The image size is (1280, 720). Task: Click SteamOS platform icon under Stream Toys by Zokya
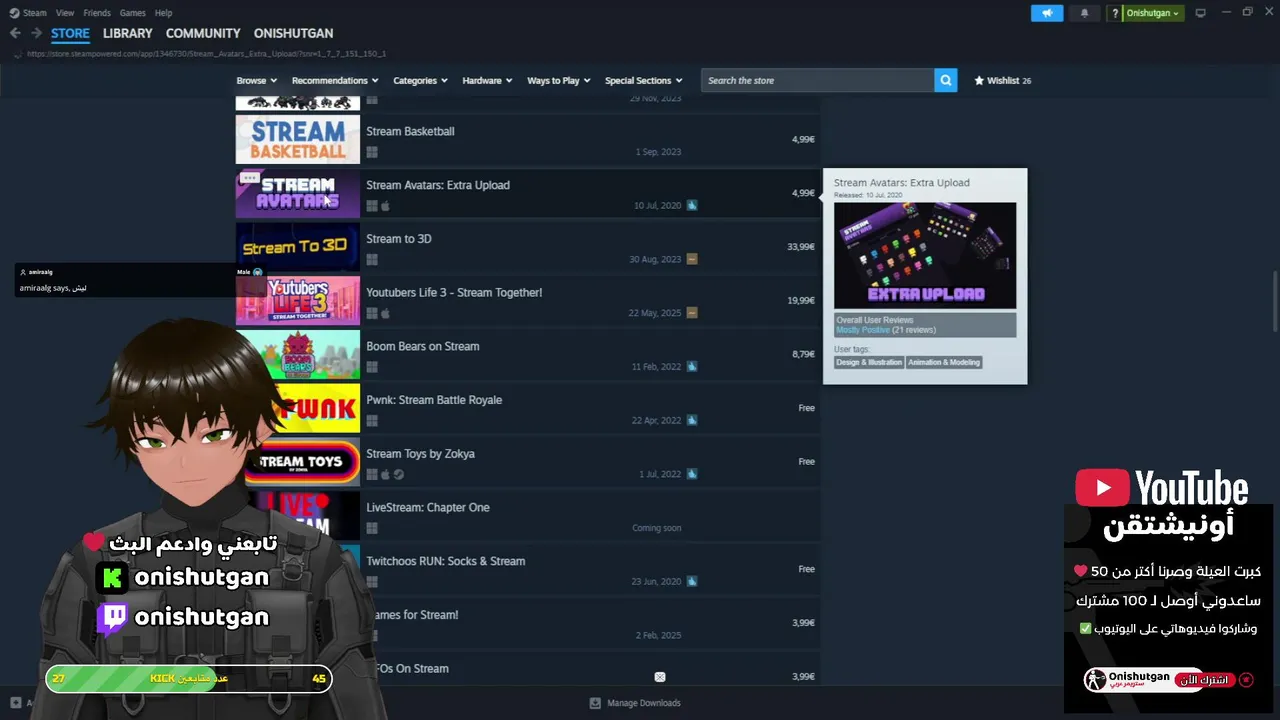(399, 474)
